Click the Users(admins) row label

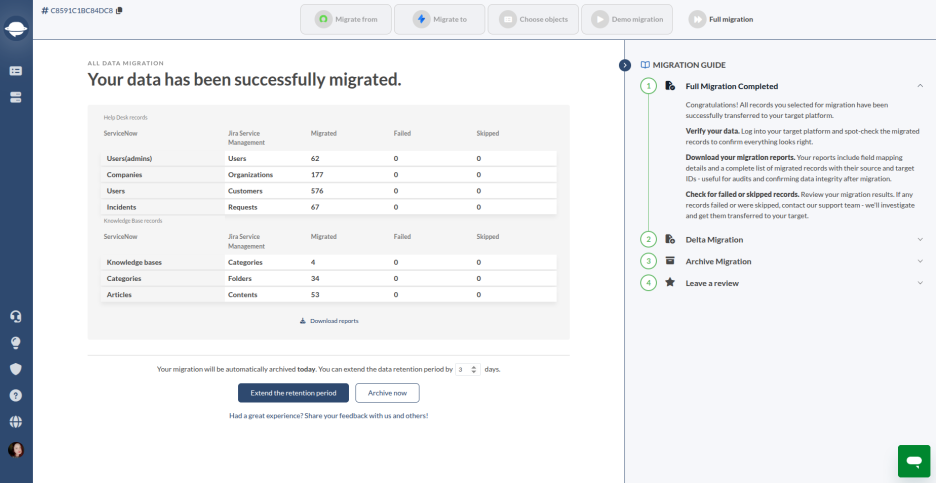pyautogui.click(x=129, y=158)
